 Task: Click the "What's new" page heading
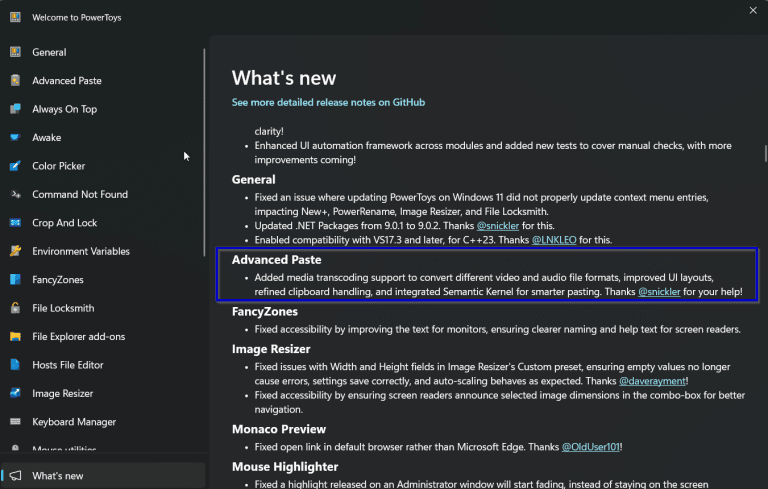point(284,78)
